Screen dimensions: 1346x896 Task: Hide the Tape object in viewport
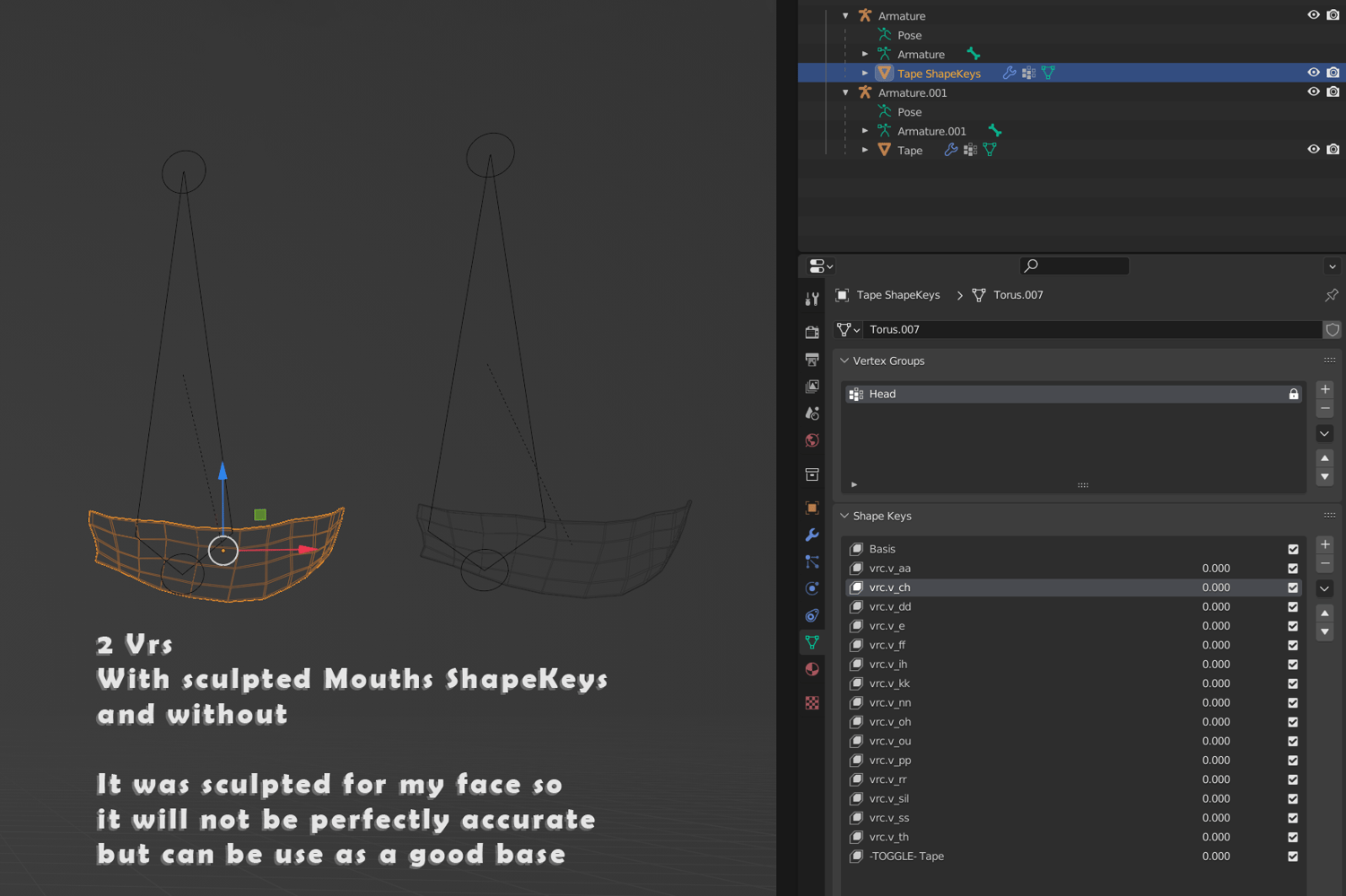pyautogui.click(x=1314, y=149)
